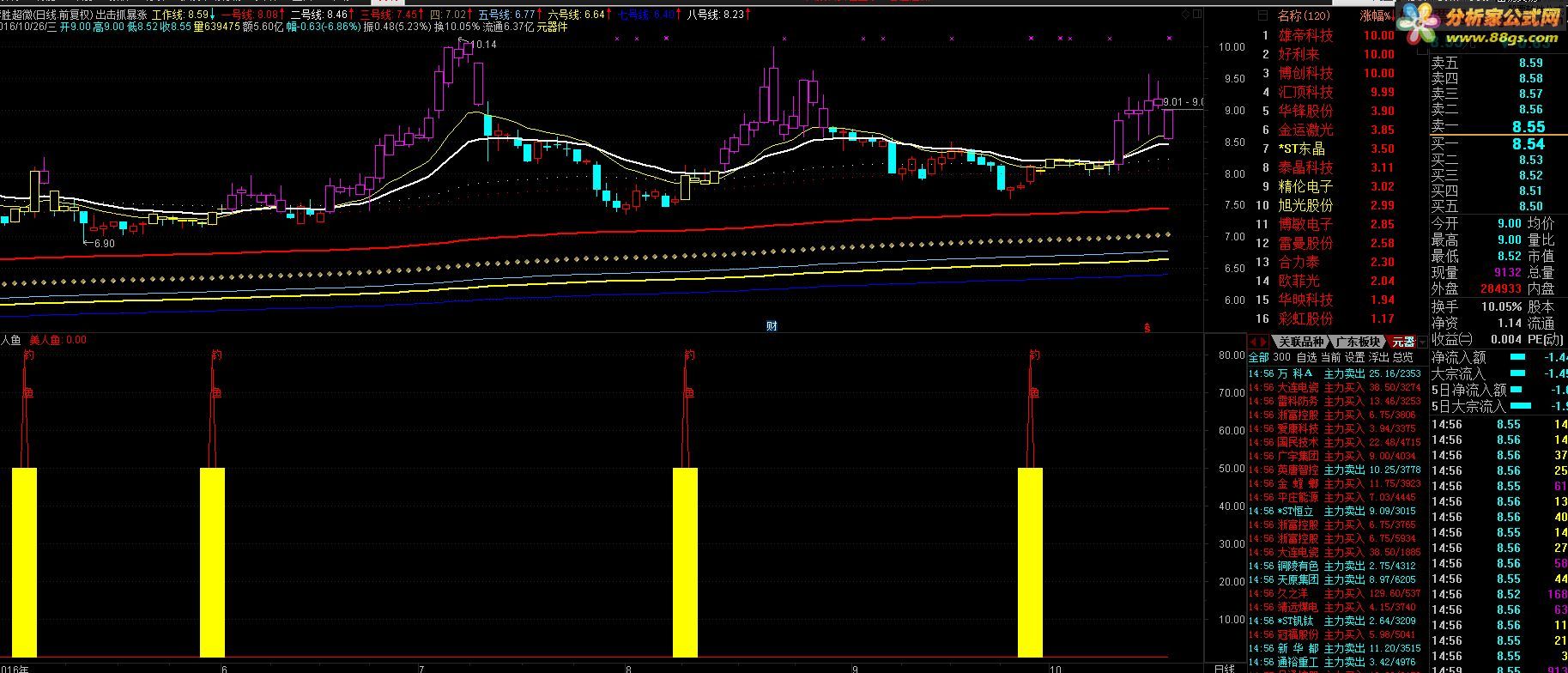Expand the sector tab dropdown arrow
The height and width of the screenshot is (673, 1568).
click(1422, 342)
